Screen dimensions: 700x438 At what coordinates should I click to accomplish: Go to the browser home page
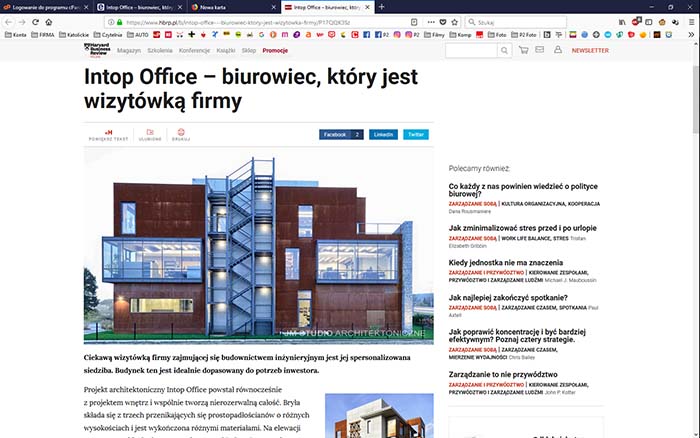click(49, 22)
